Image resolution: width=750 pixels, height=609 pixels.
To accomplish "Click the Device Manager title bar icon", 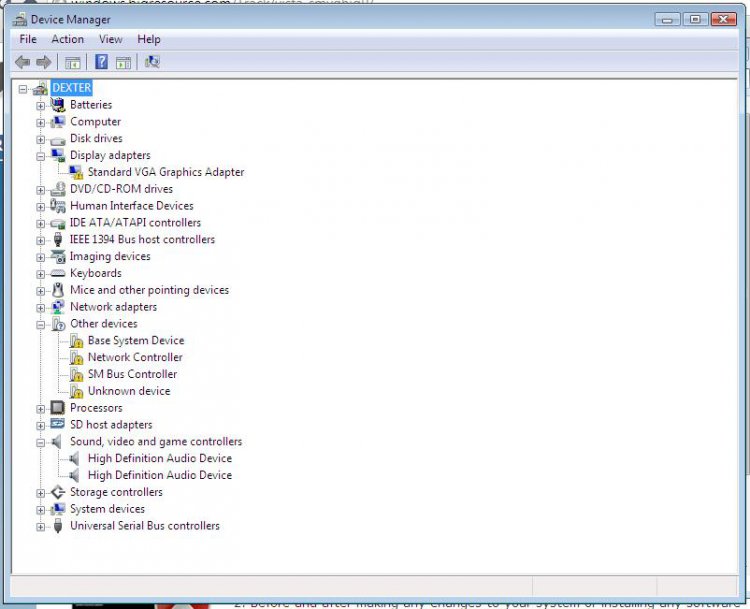I will (x=20, y=19).
